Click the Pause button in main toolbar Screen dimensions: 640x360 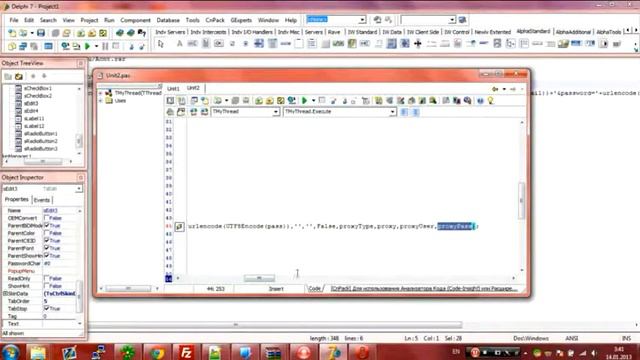[x=105, y=47]
